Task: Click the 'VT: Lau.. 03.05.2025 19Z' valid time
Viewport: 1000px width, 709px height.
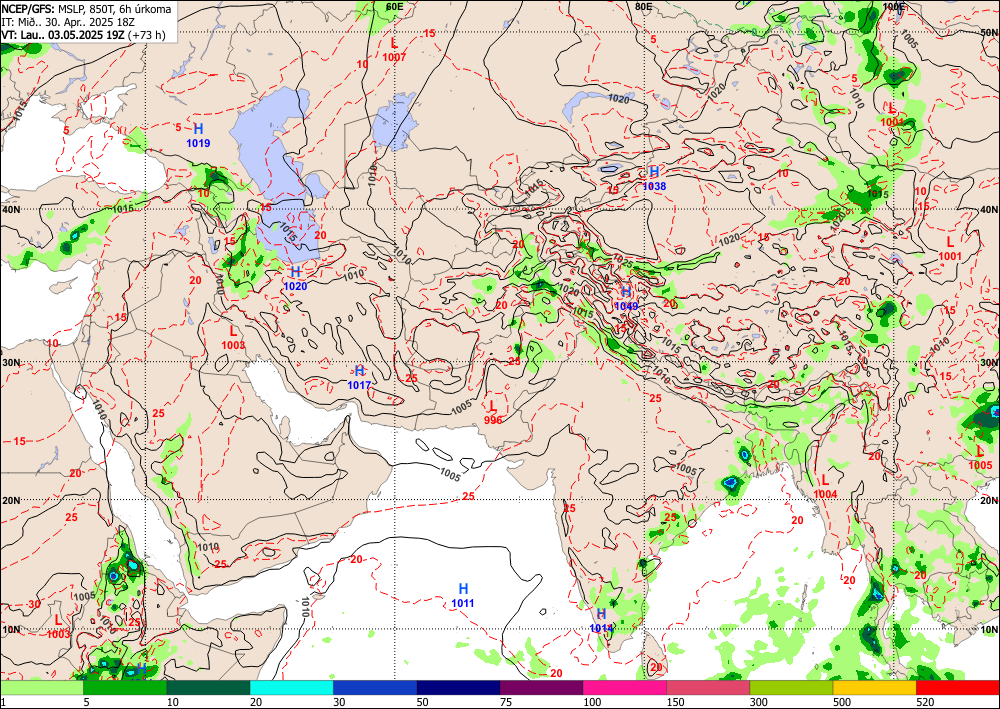Action: tap(63, 35)
